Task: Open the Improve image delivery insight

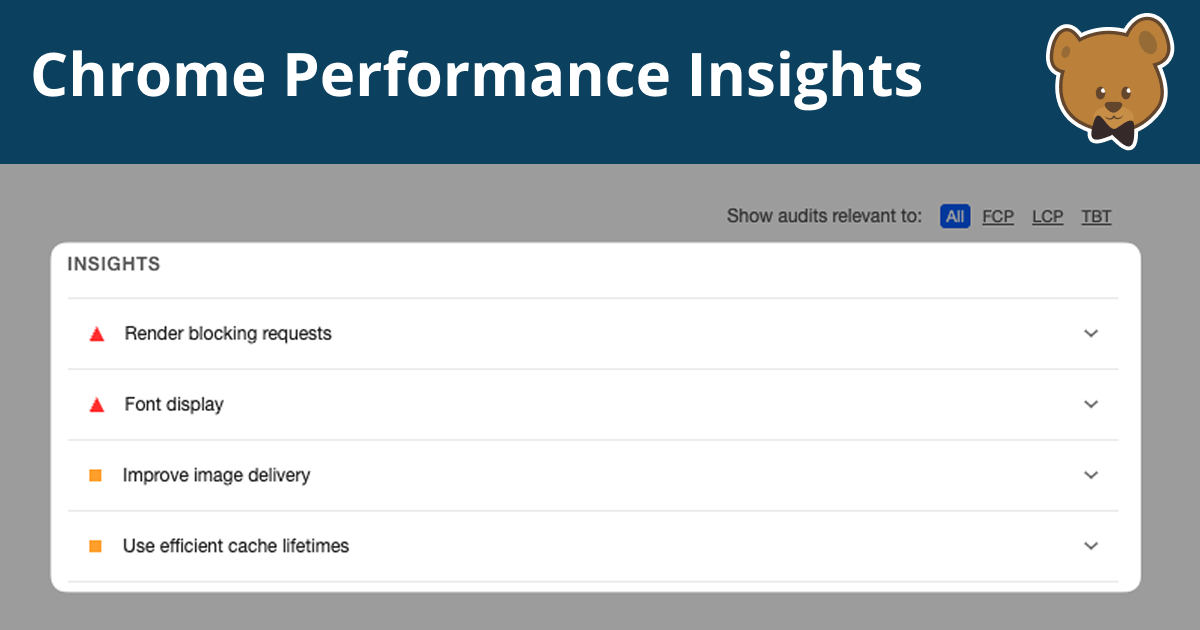Action: click(x=216, y=476)
